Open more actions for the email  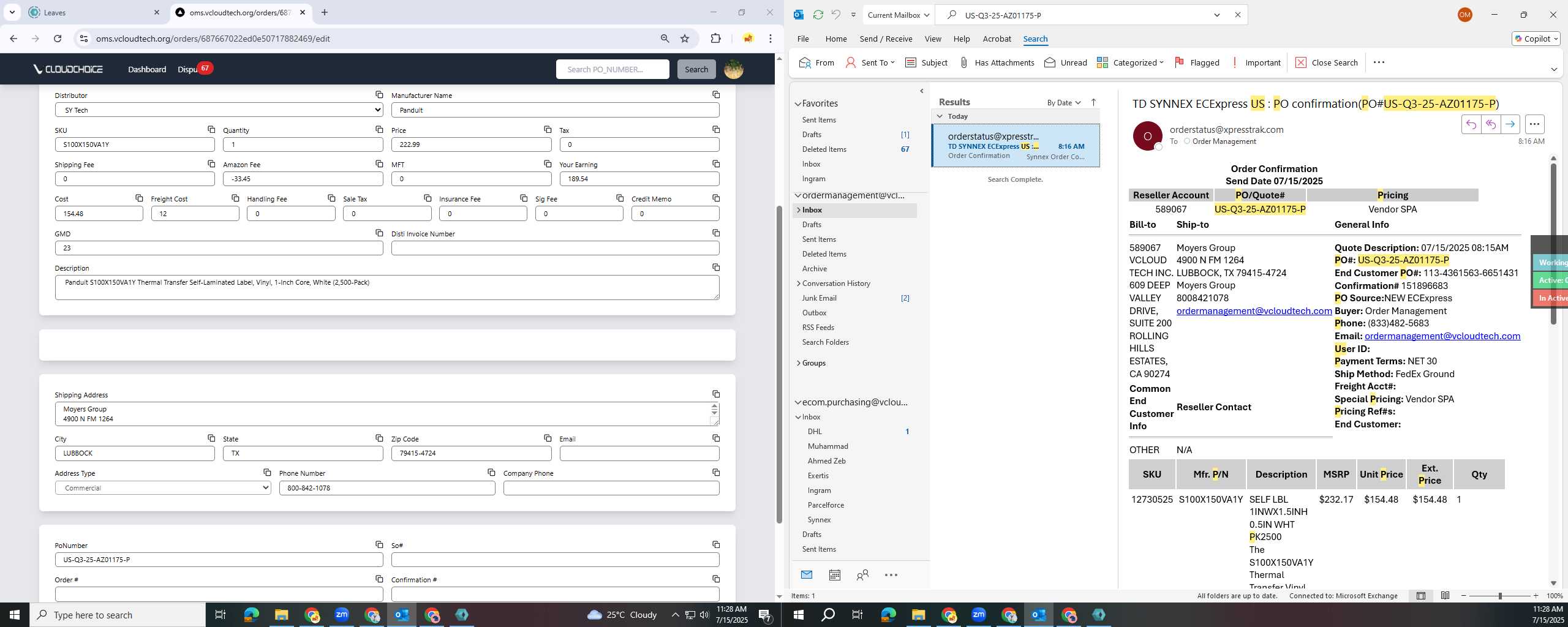click(x=1534, y=124)
